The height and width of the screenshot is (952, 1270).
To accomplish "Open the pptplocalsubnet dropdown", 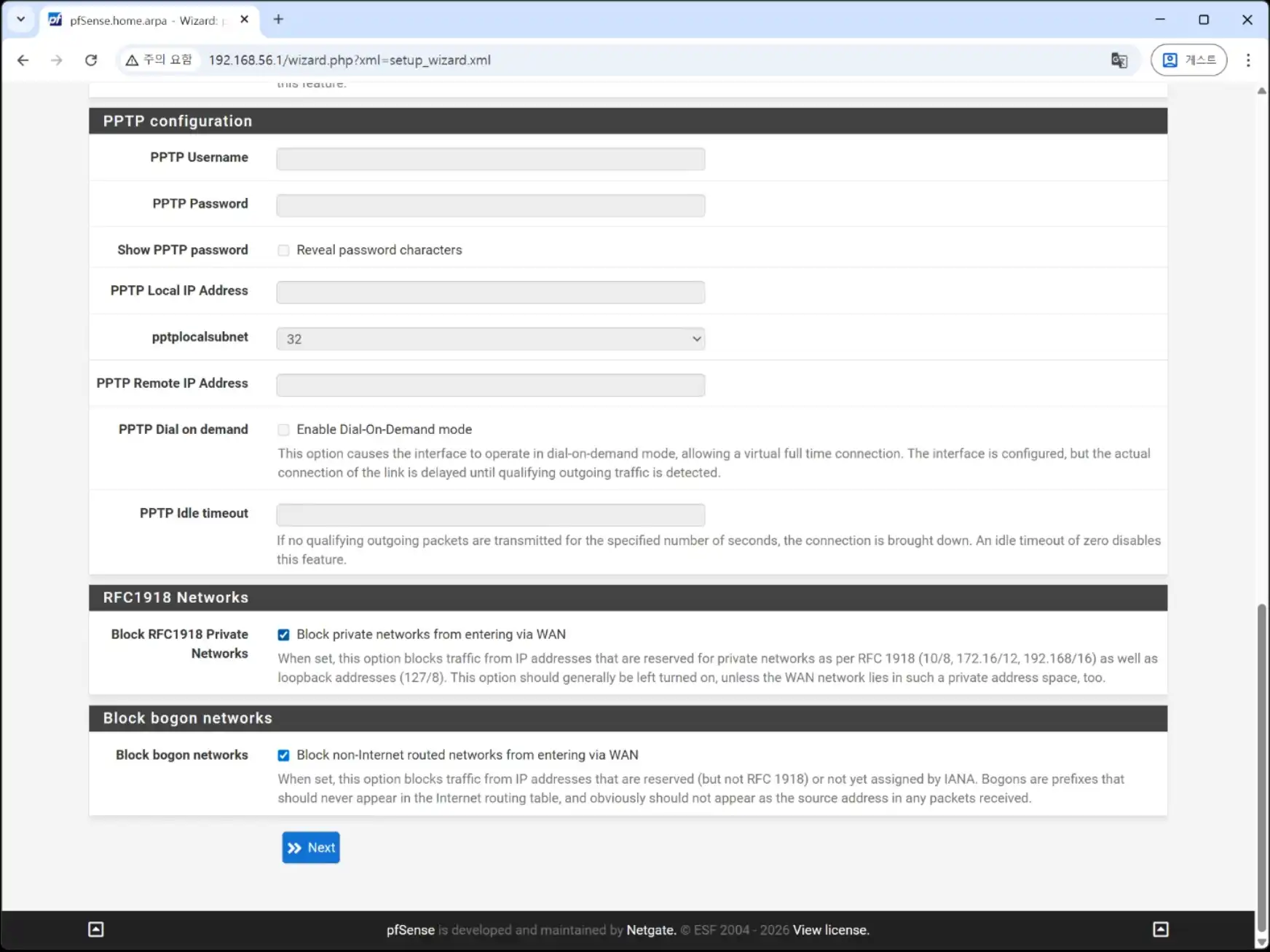I will (x=490, y=339).
